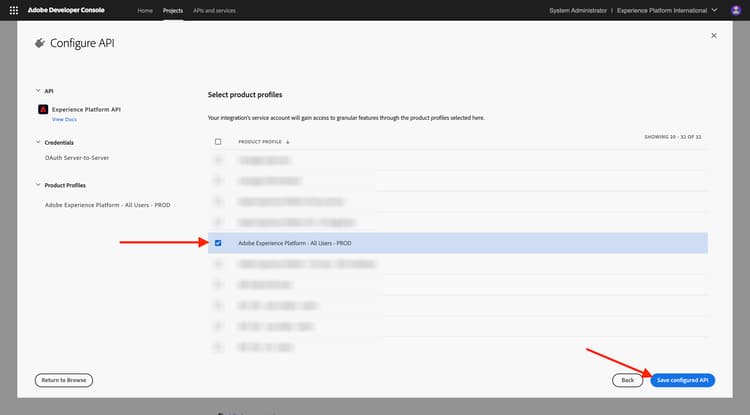Screen dimensions: 750x415
Task: Collapse the Product Profiles section
Action: point(38,185)
